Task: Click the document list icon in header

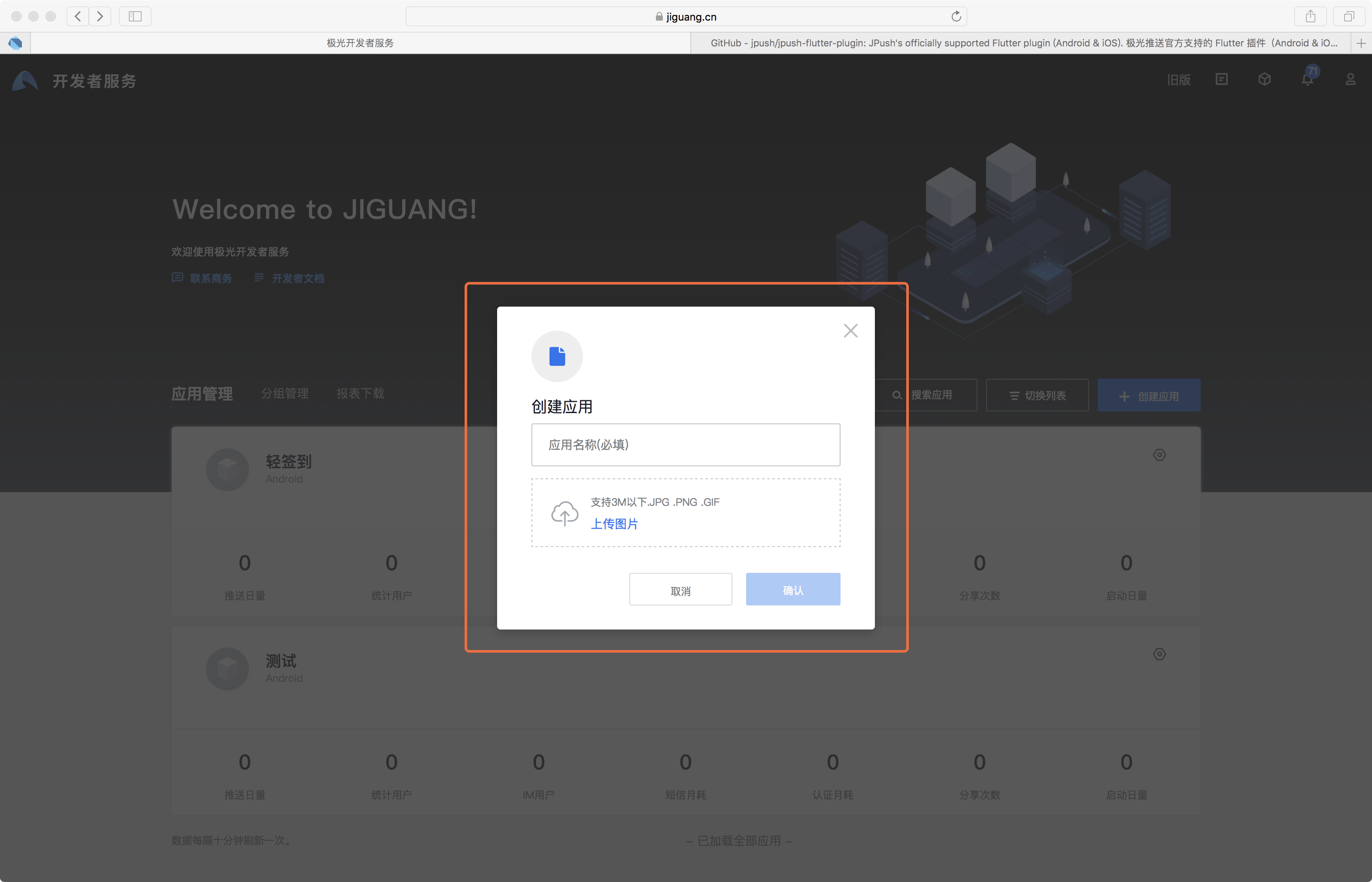Action: tap(1221, 79)
